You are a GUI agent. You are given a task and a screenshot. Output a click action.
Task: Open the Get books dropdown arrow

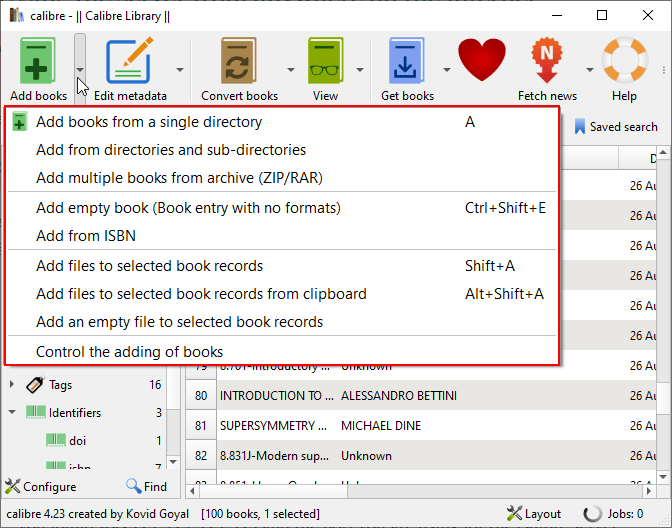tap(447, 69)
